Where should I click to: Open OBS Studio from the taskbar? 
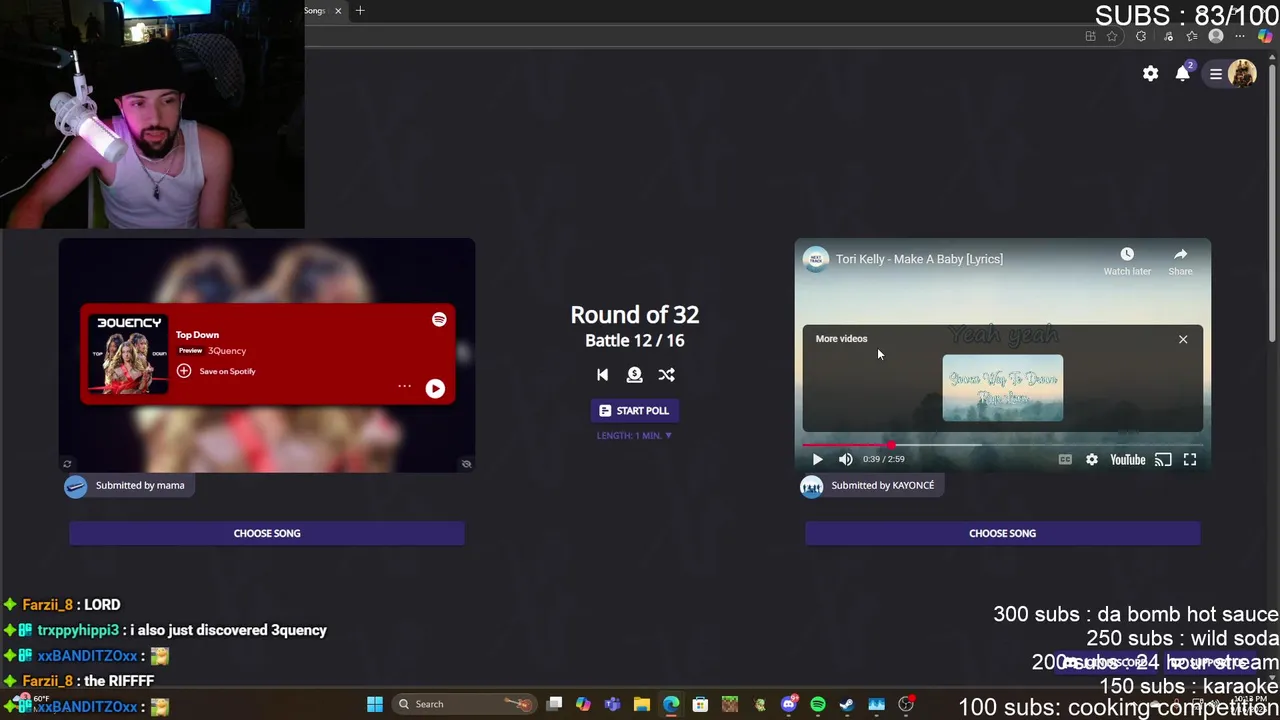coord(906,704)
